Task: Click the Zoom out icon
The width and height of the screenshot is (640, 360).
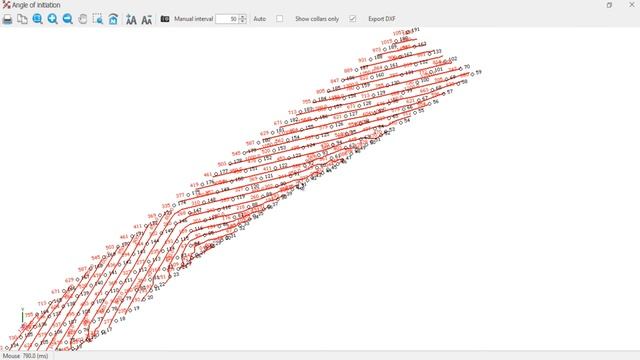Action: pyautogui.click(x=68, y=19)
